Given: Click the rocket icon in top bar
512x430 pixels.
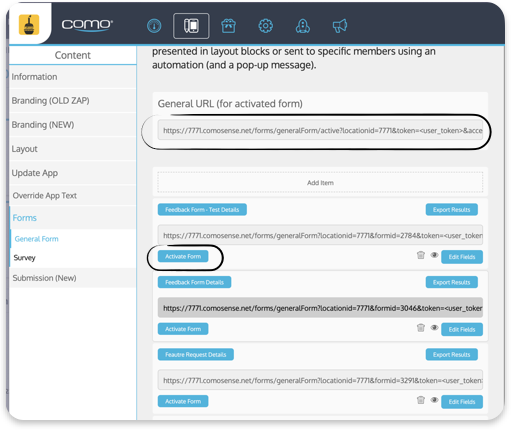Looking at the screenshot, I should pyautogui.click(x=303, y=26).
